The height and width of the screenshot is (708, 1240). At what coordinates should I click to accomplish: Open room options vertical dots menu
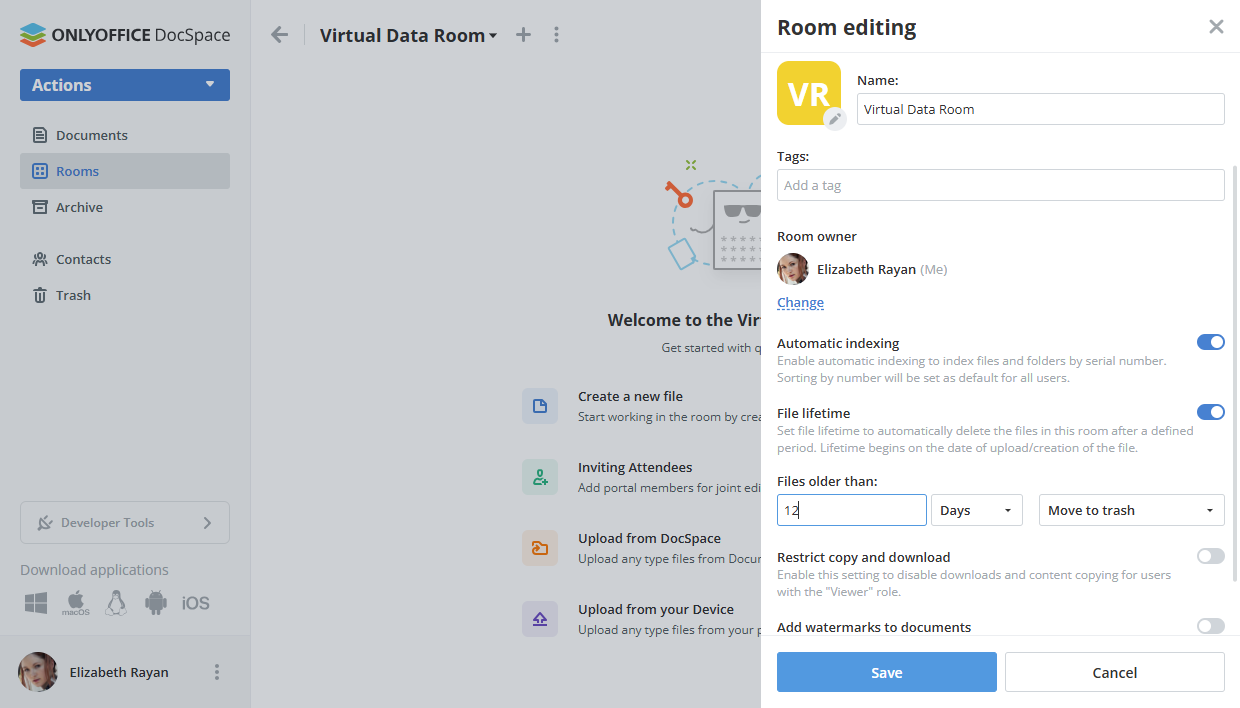(x=557, y=35)
